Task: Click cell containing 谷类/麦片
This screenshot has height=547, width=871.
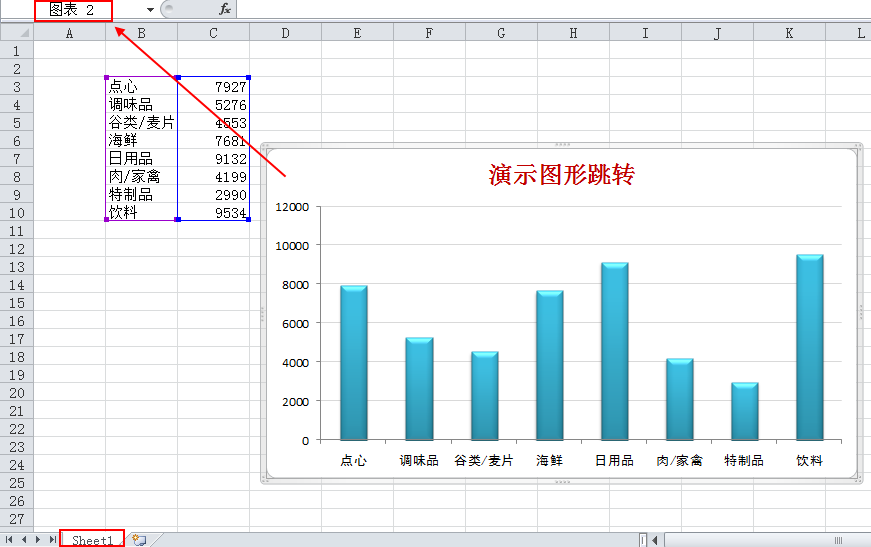Action: [142, 123]
